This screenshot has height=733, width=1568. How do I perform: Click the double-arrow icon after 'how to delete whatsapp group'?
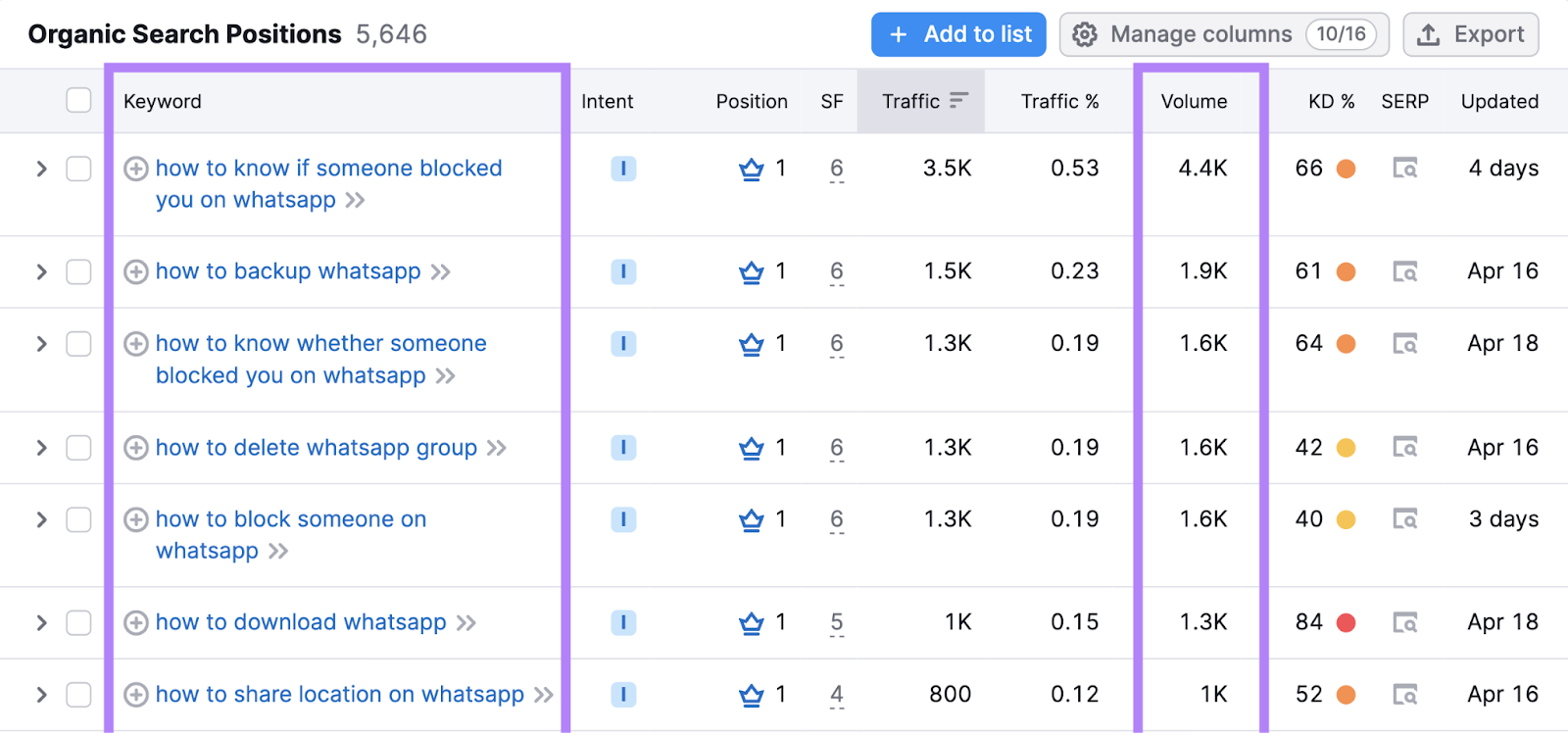pyautogui.click(x=497, y=448)
